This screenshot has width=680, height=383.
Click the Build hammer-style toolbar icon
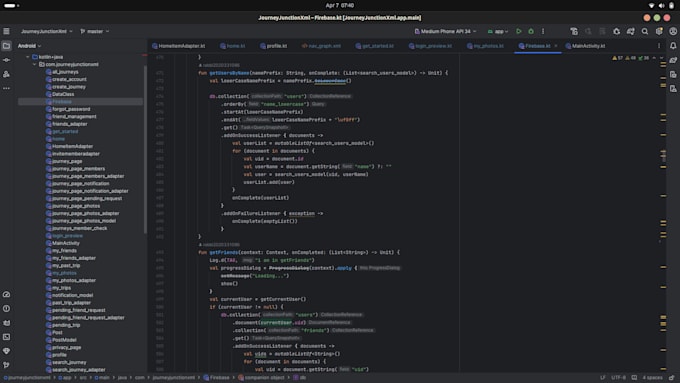(x=574, y=31)
